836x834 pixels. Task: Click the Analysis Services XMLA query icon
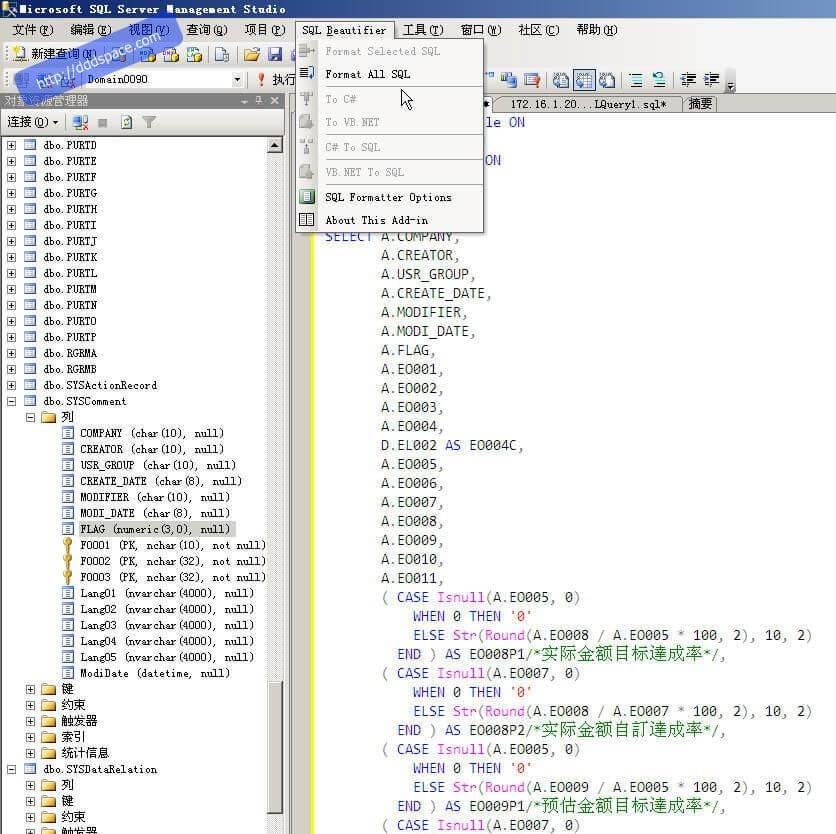pos(194,54)
